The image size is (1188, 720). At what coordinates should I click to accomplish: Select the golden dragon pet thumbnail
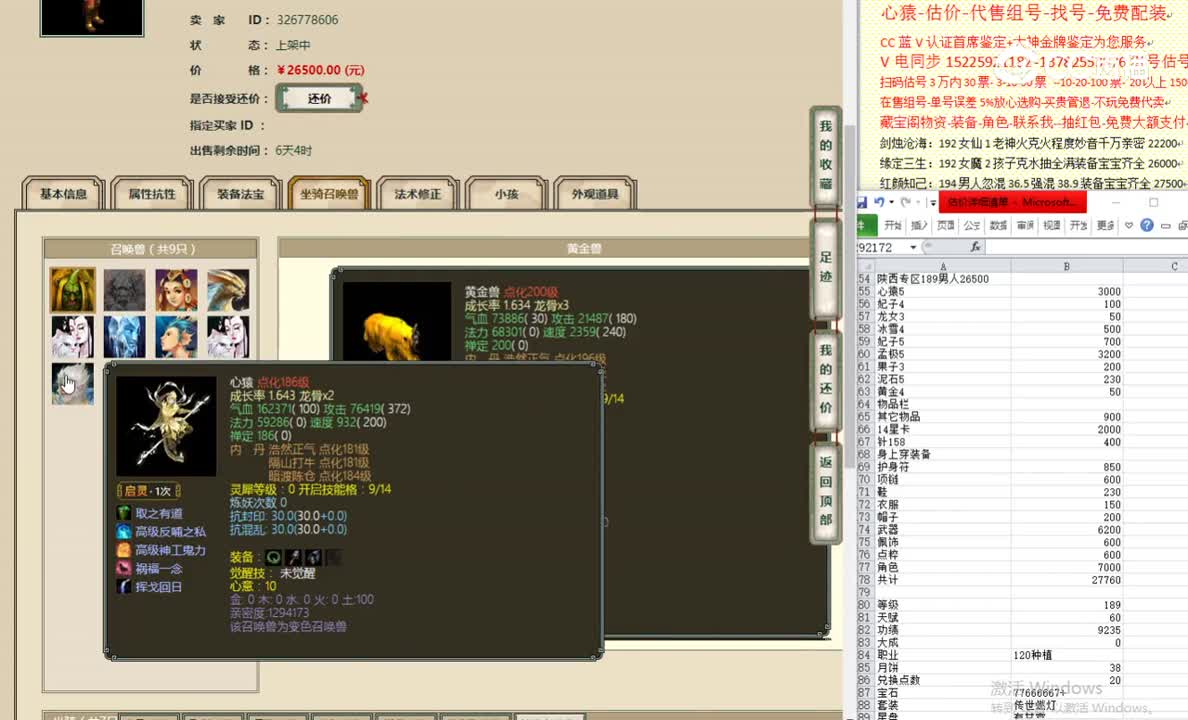pos(227,290)
